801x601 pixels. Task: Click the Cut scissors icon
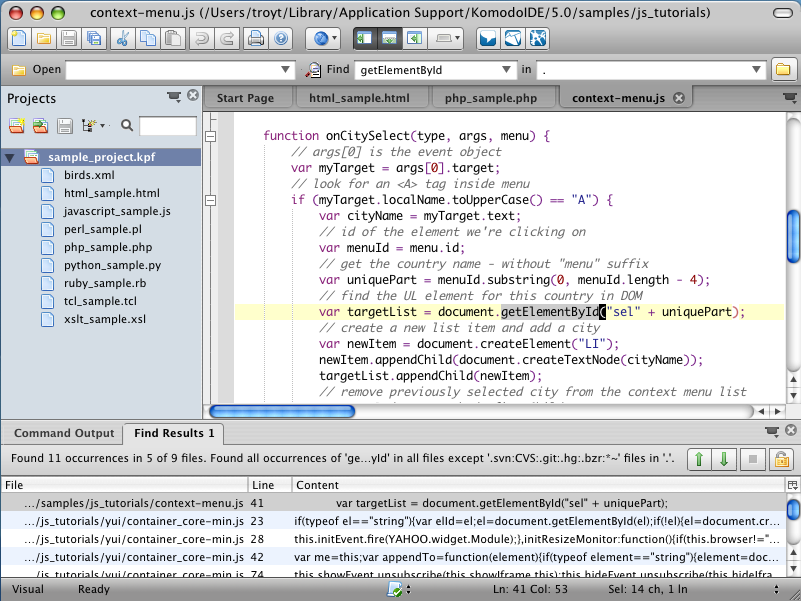tap(123, 39)
